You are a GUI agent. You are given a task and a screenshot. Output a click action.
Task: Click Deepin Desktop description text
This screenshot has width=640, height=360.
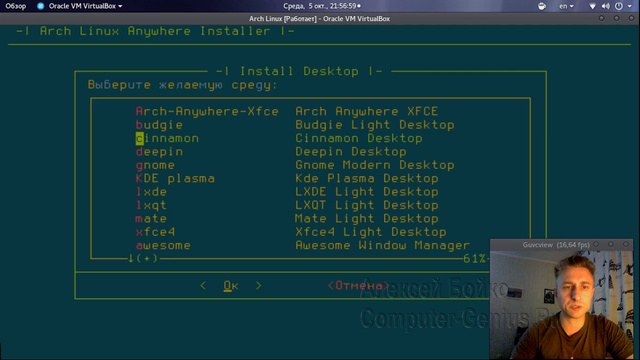click(x=351, y=152)
